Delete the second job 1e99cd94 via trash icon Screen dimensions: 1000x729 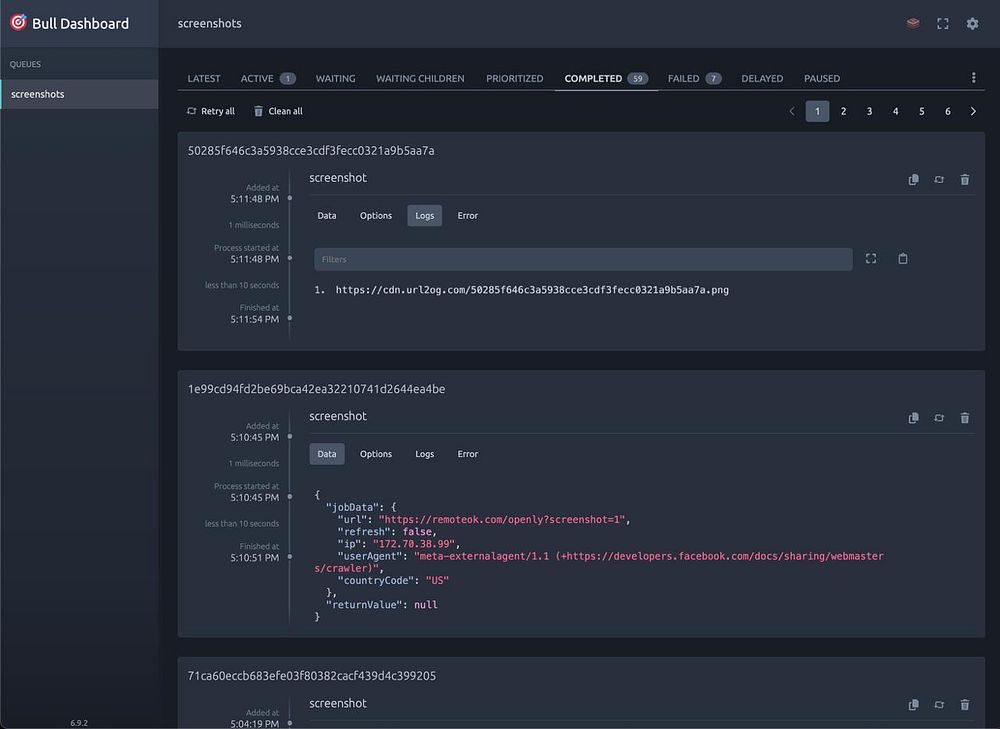click(965, 418)
